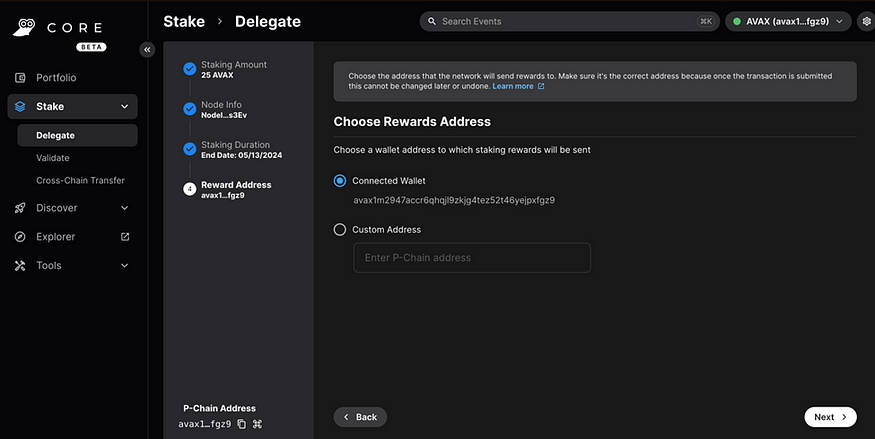
Task: Open the Validate menu item
Action: point(53,158)
